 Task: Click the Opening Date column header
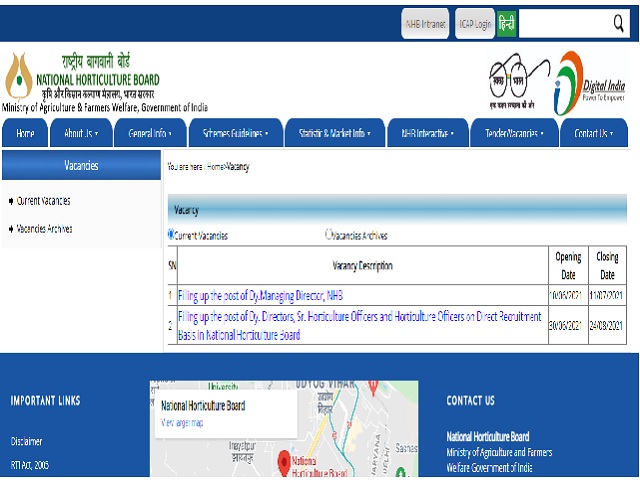click(568, 265)
